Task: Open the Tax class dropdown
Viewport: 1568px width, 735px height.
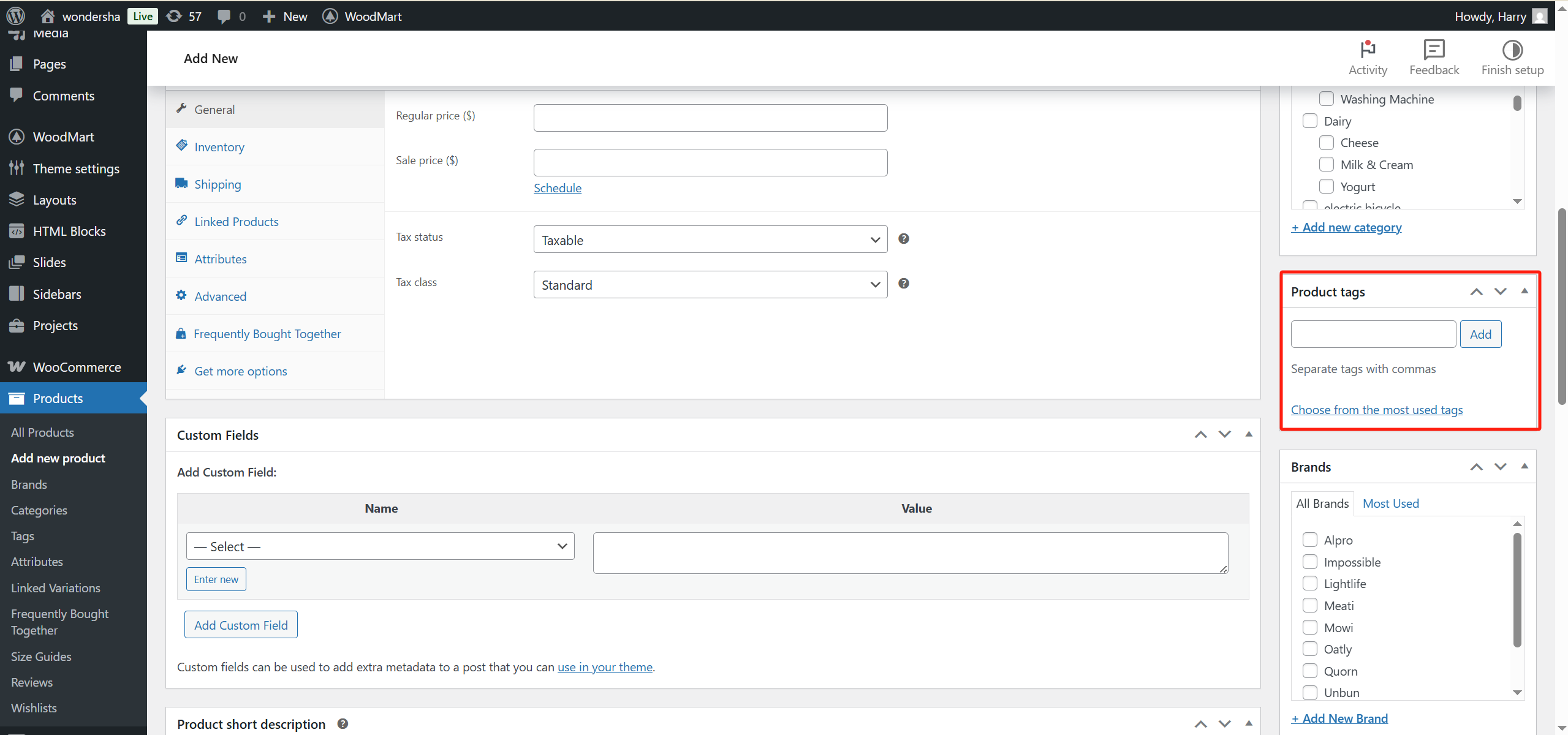Action: (x=710, y=284)
